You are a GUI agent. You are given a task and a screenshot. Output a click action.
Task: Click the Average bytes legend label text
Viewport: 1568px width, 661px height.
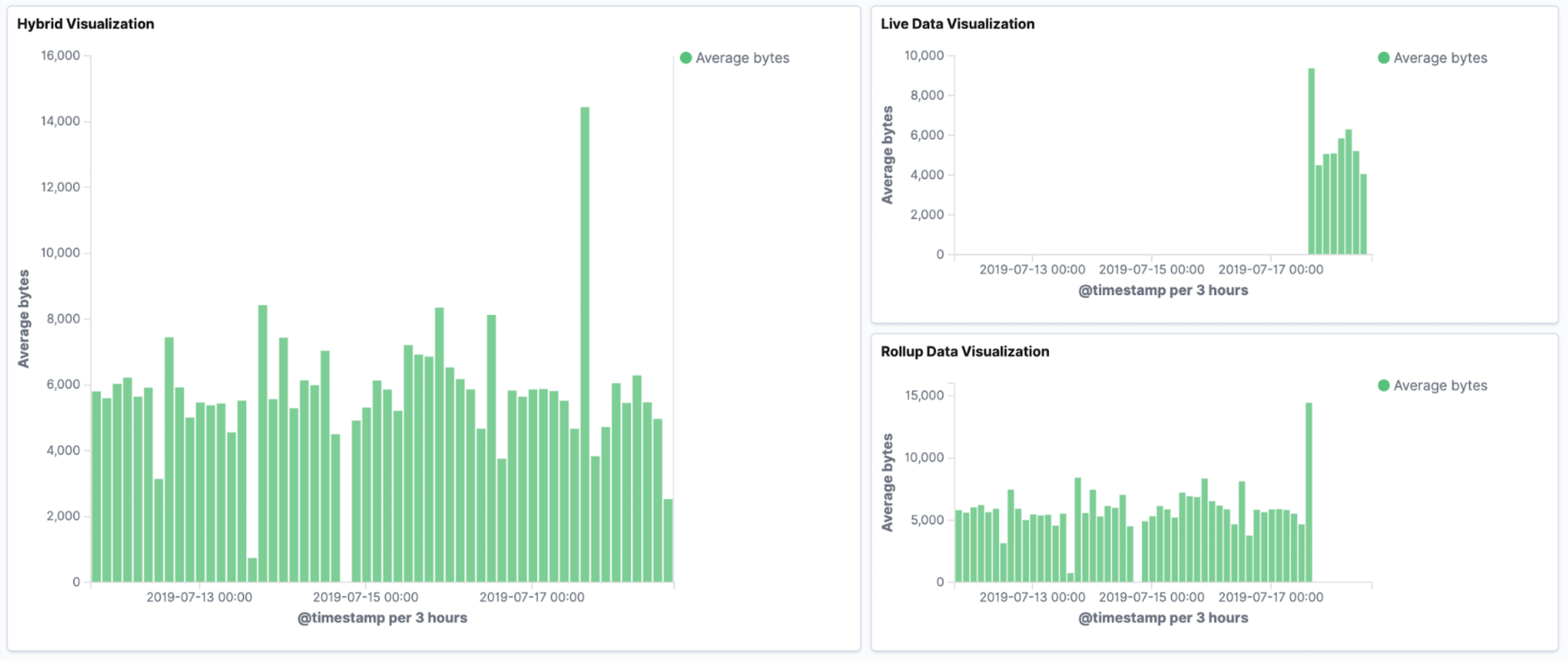742,58
